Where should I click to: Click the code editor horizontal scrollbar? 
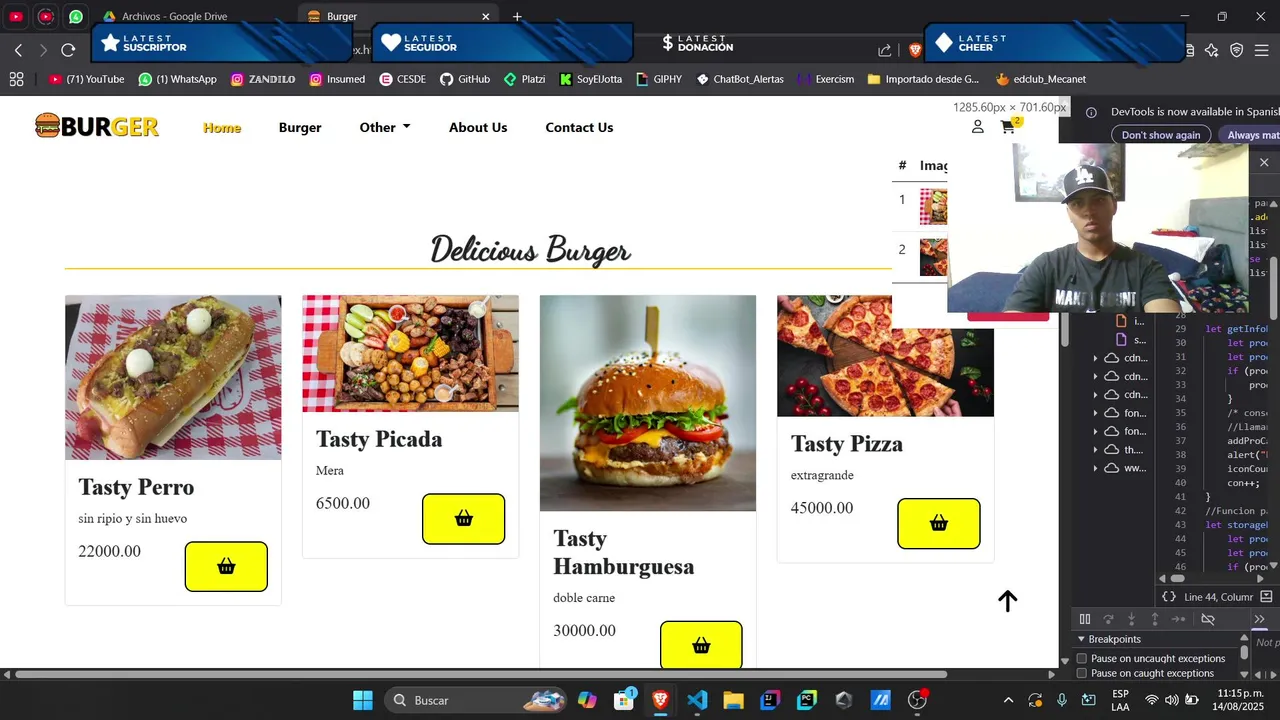tap(1178, 578)
